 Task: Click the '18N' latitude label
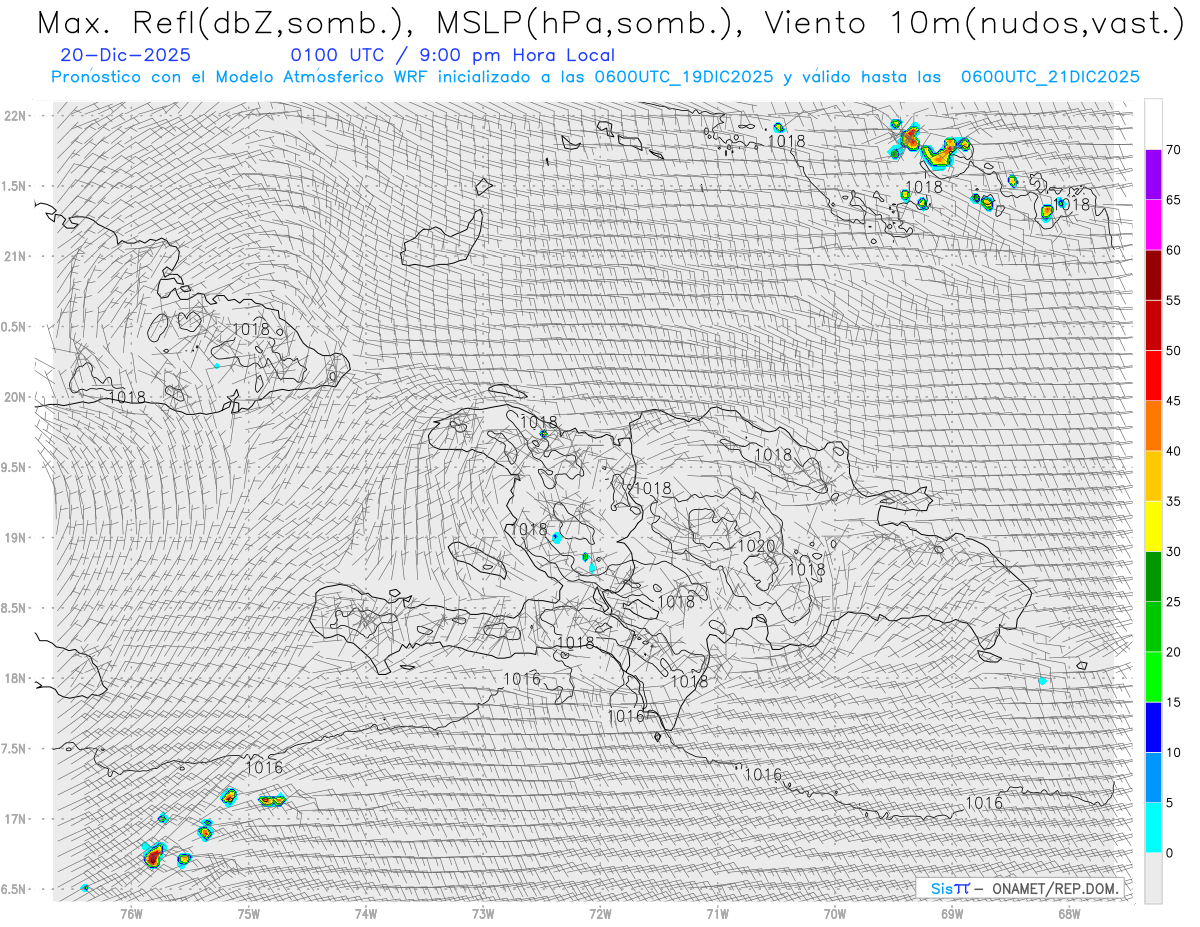click(x=16, y=678)
